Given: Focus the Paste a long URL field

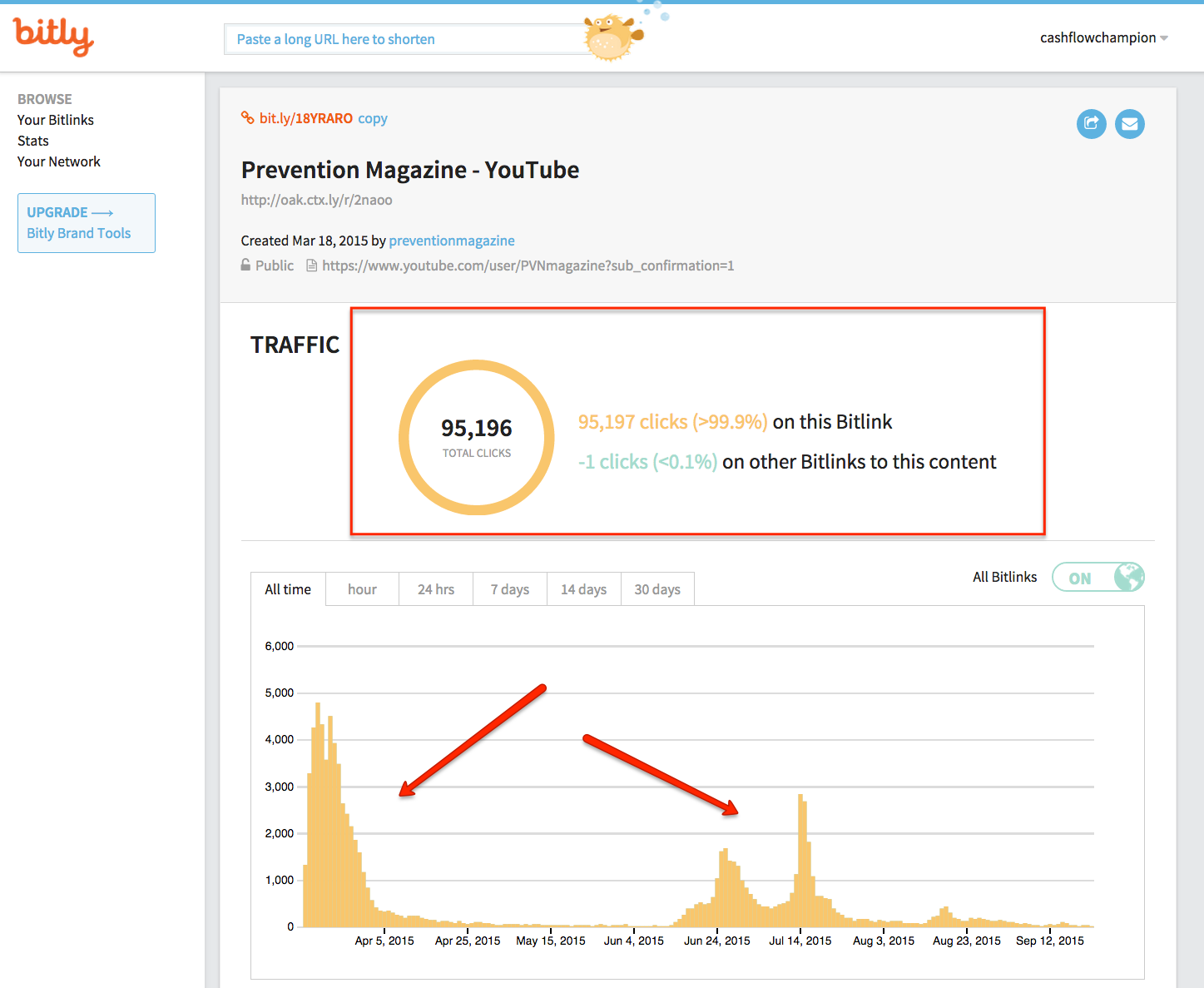Looking at the screenshot, I should point(405,39).
